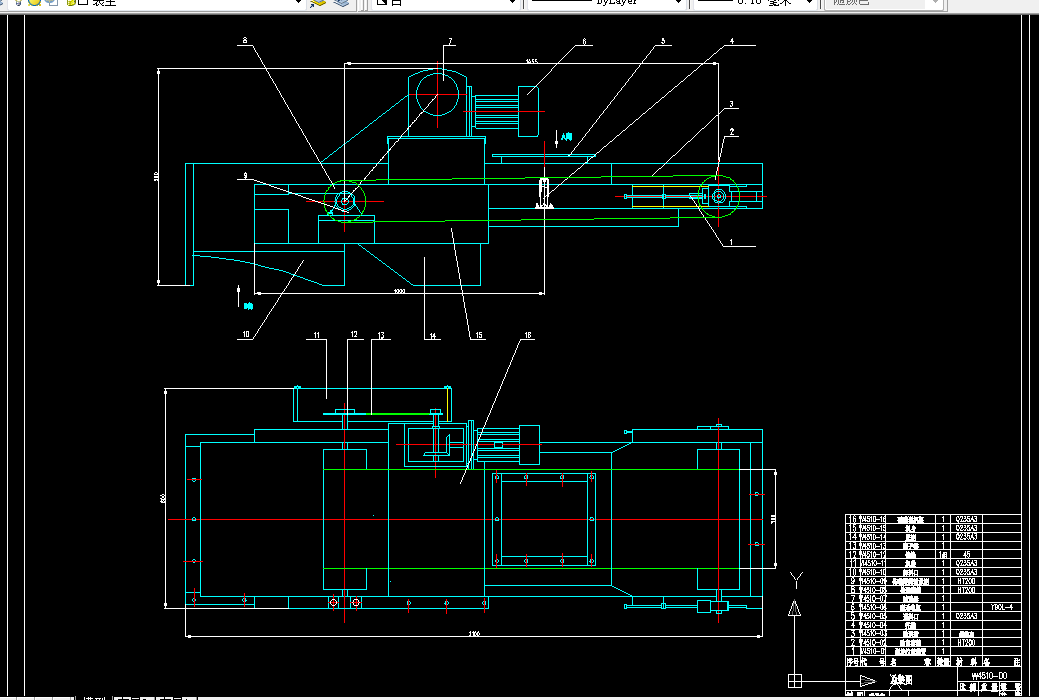Select part callout number 9
This screenshot has width=1039, height=700.
245,176
